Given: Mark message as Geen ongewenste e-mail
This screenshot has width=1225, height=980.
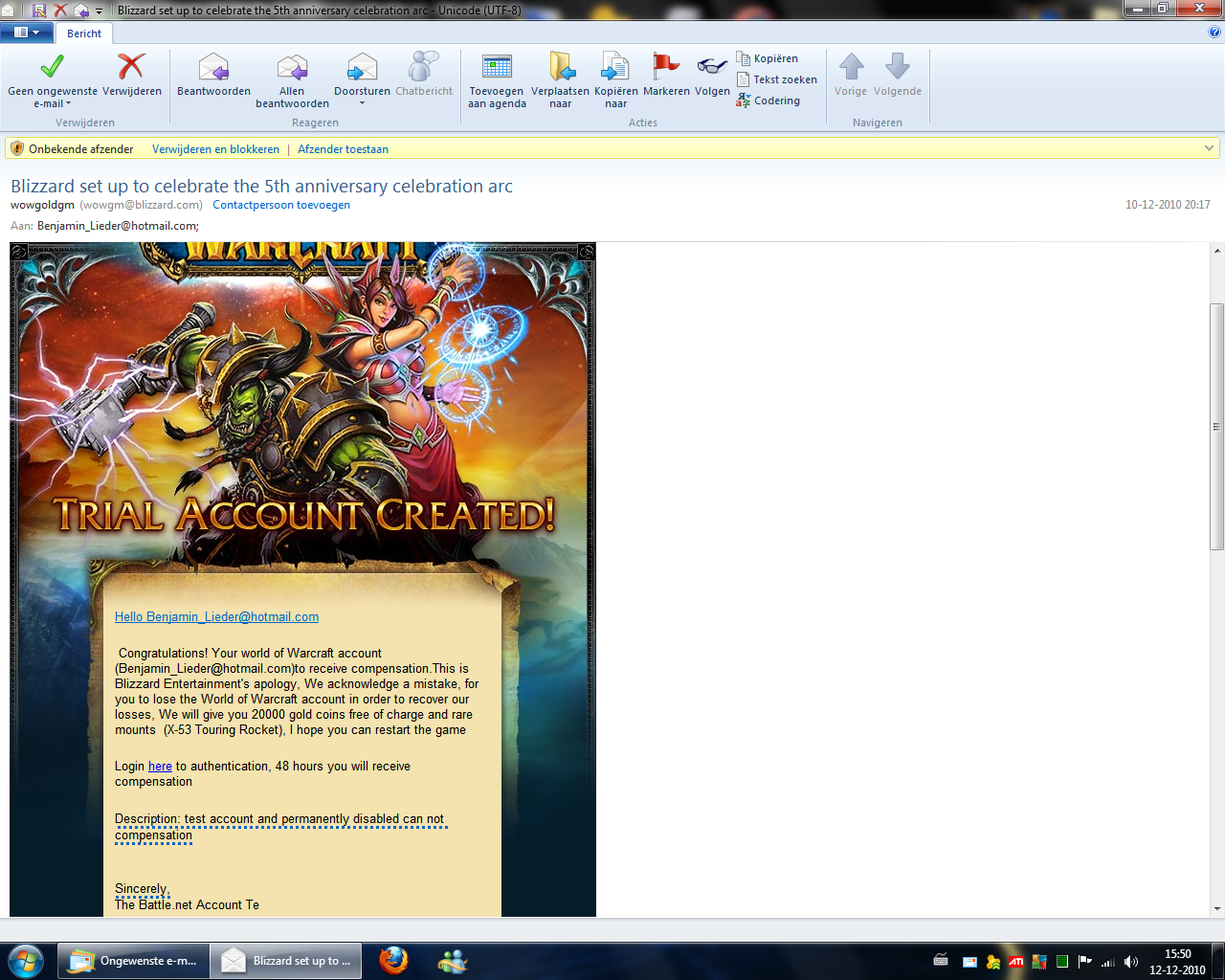Looking at the screenshot, I should tap(52, 78).
